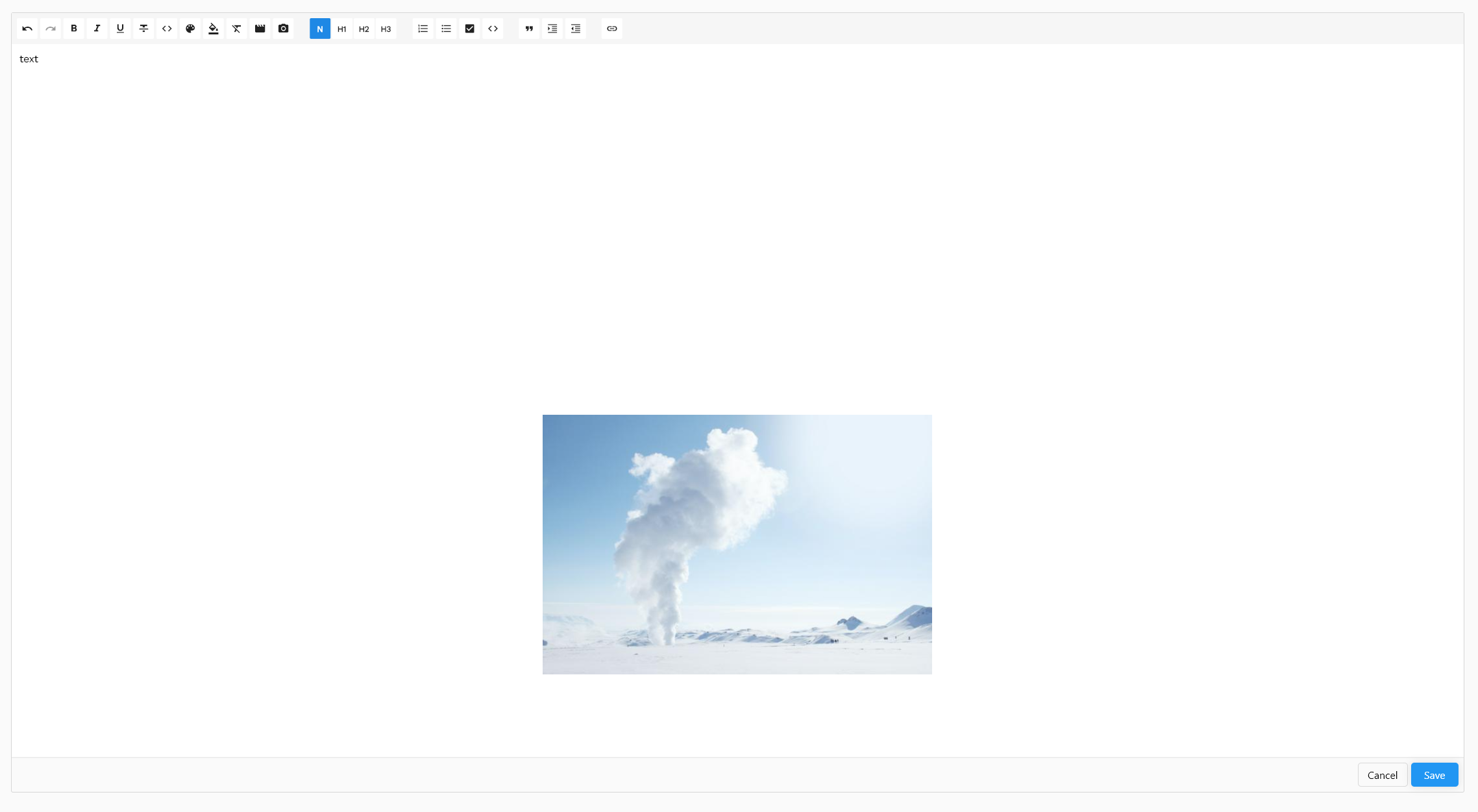Apply strikethrough formatting
Screen dimensions: 1478x812
tap(143, 29)
